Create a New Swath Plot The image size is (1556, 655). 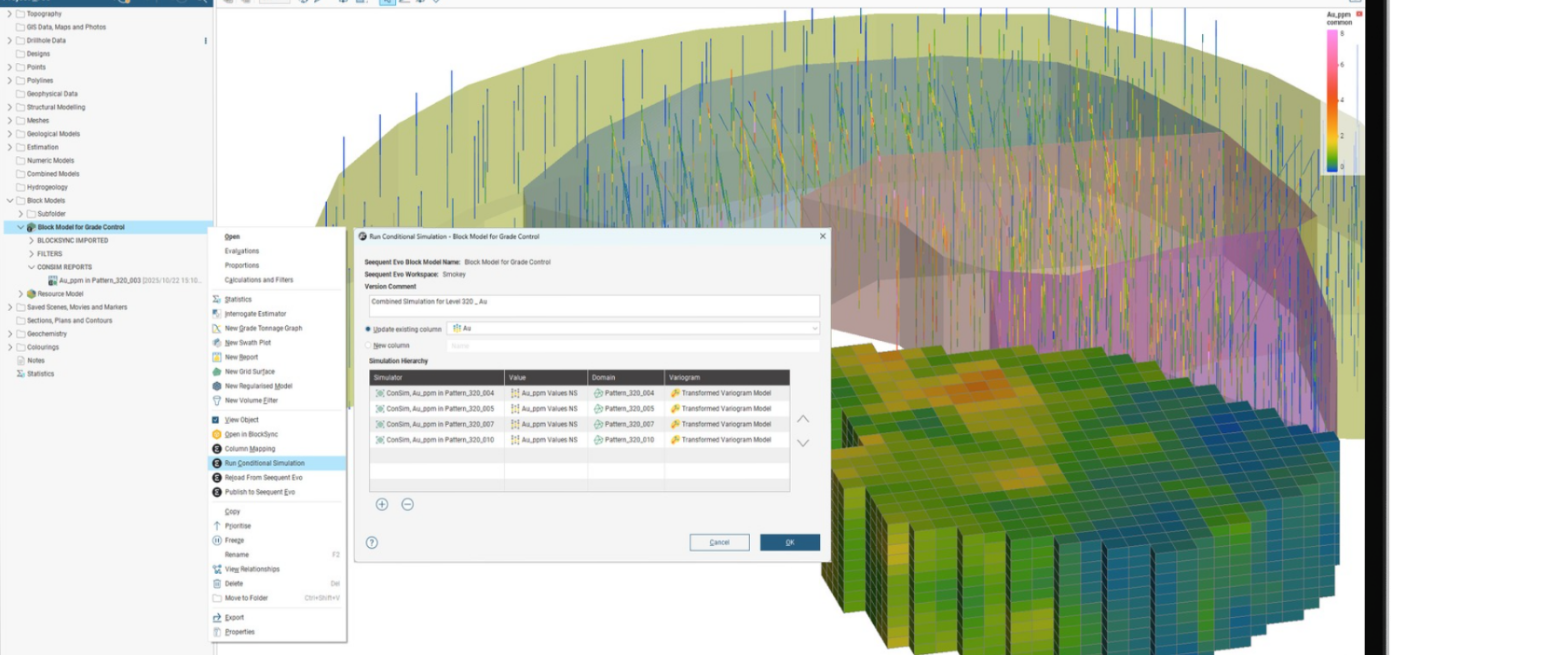tap(250, 343)
